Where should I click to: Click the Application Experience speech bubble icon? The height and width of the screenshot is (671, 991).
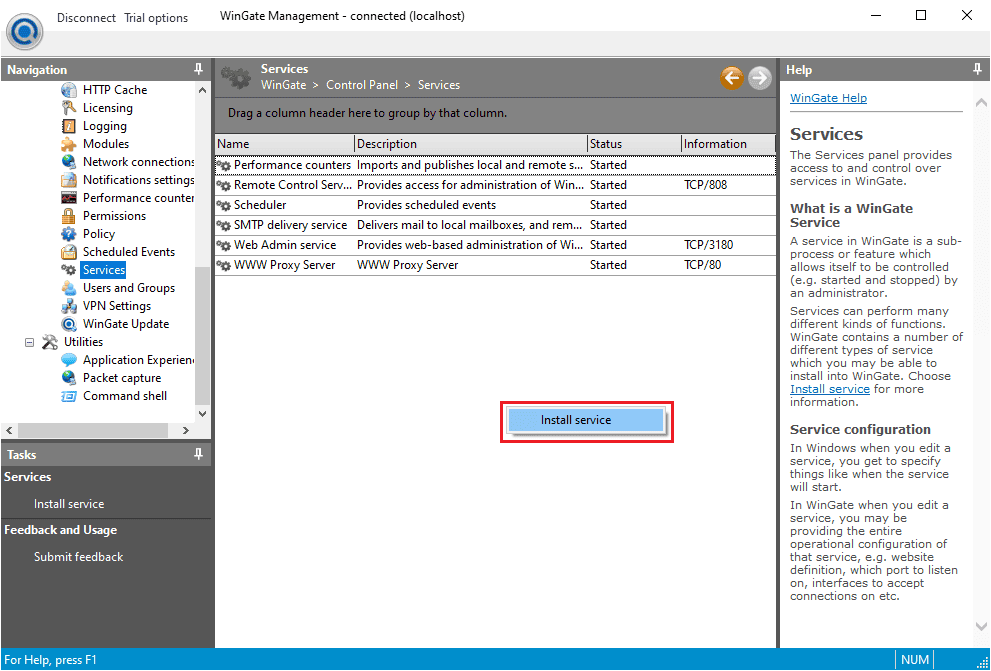[69, 360]
